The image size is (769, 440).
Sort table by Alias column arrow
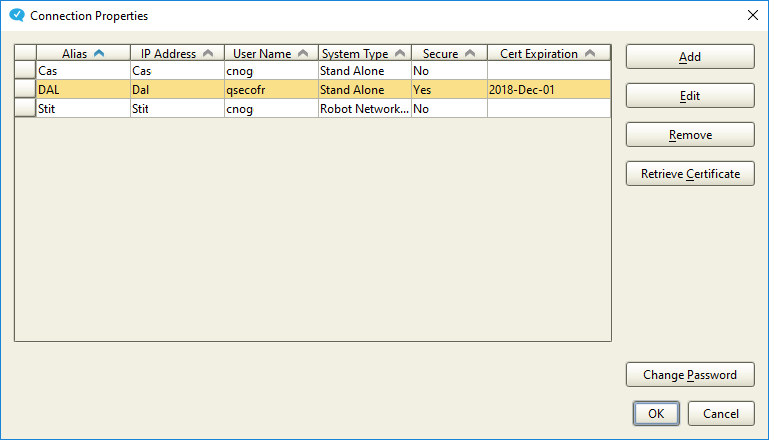coord(98,54)
